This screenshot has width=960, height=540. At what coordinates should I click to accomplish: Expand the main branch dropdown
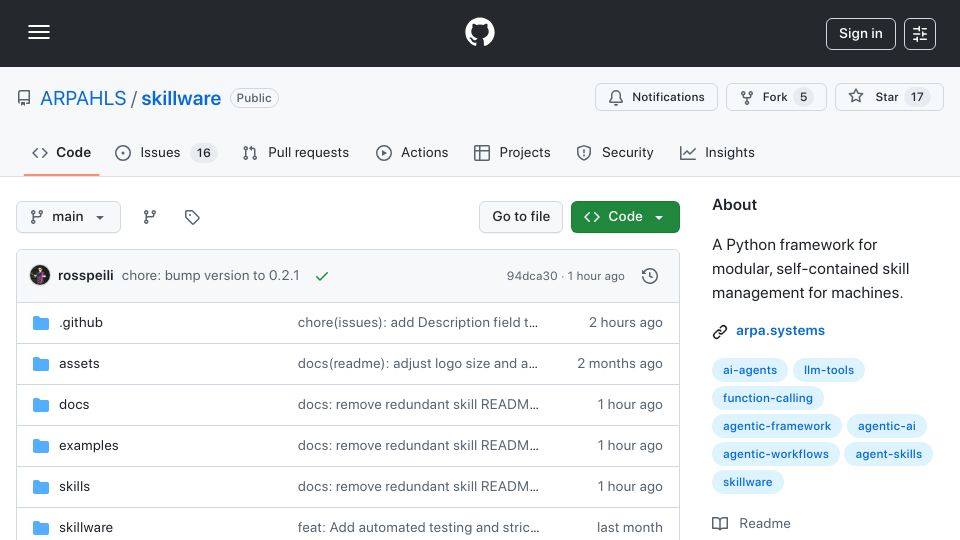68,217
